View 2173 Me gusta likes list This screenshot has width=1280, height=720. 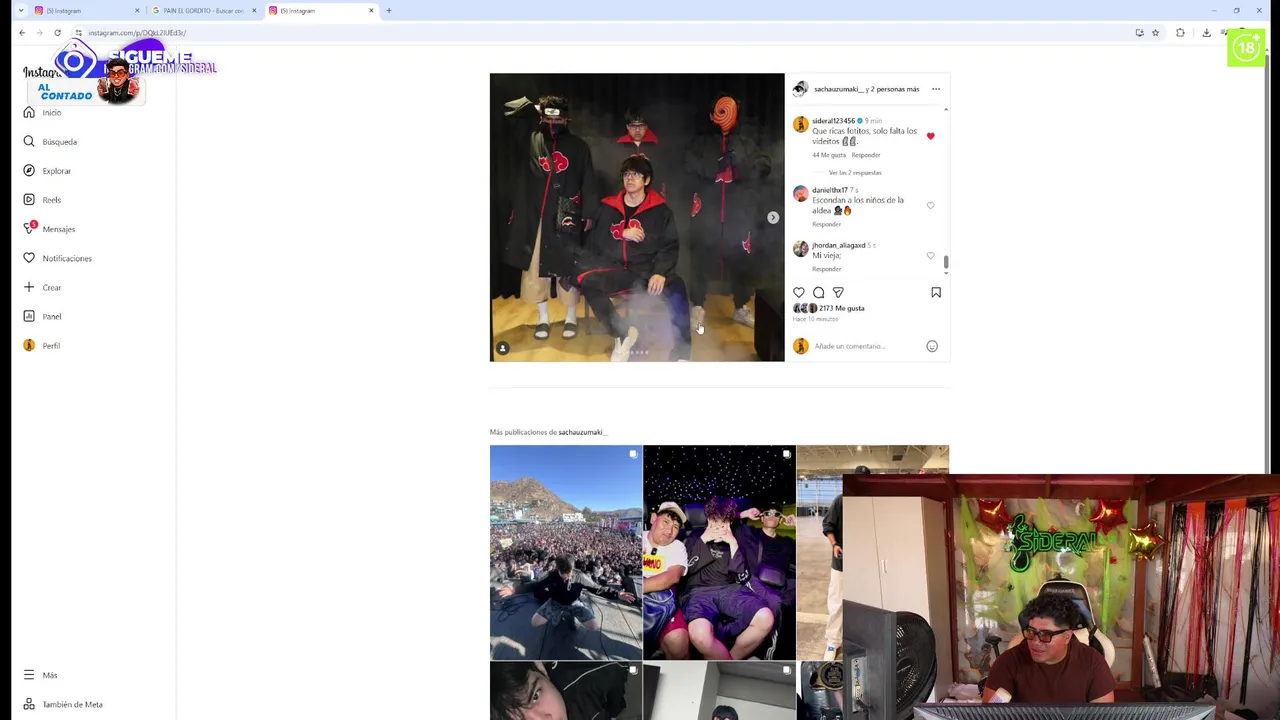842,308
